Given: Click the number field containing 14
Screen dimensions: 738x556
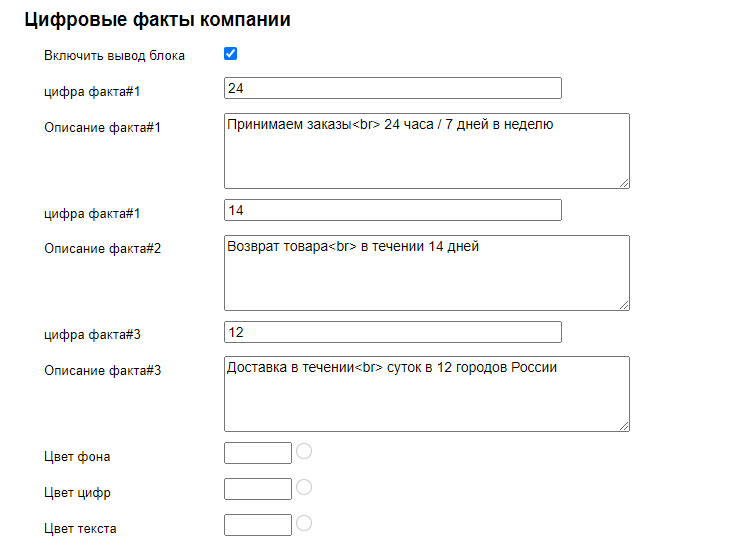Looking at the screenshot, I should [x=393, y=210].
